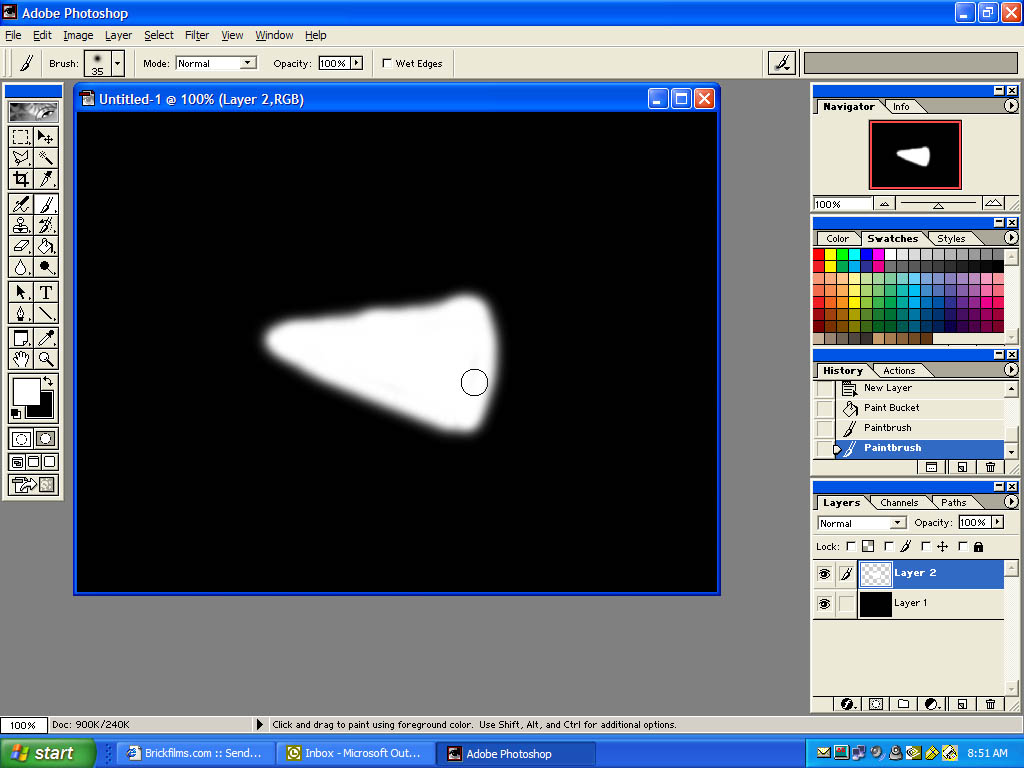This screenshot has height=768, width=1024.
Task: Open the brush Mode dropdown
Action: [x=216, y=63]
